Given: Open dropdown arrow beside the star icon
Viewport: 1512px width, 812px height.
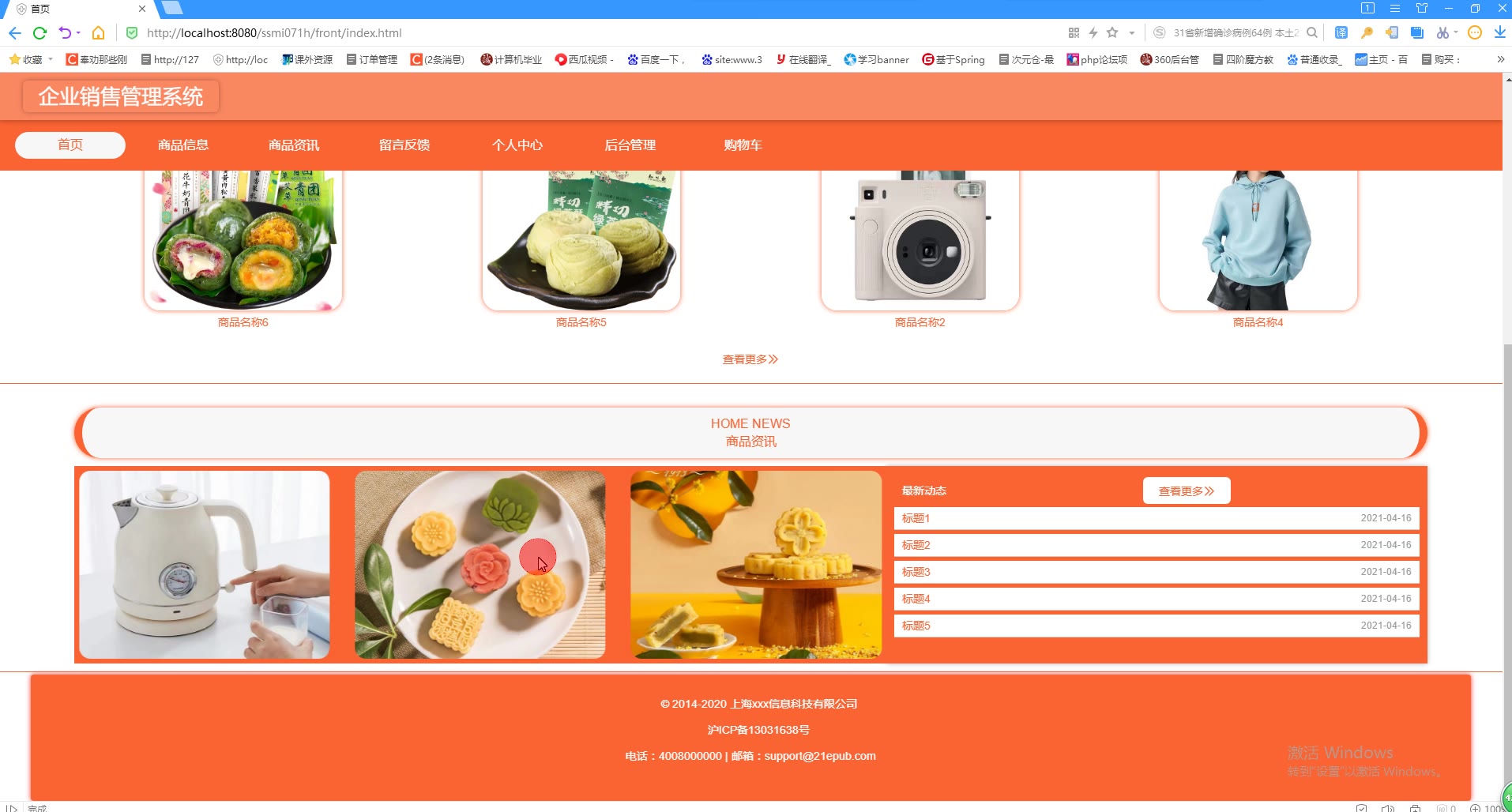Looking at the screenshot, I should pos(1132,33).
